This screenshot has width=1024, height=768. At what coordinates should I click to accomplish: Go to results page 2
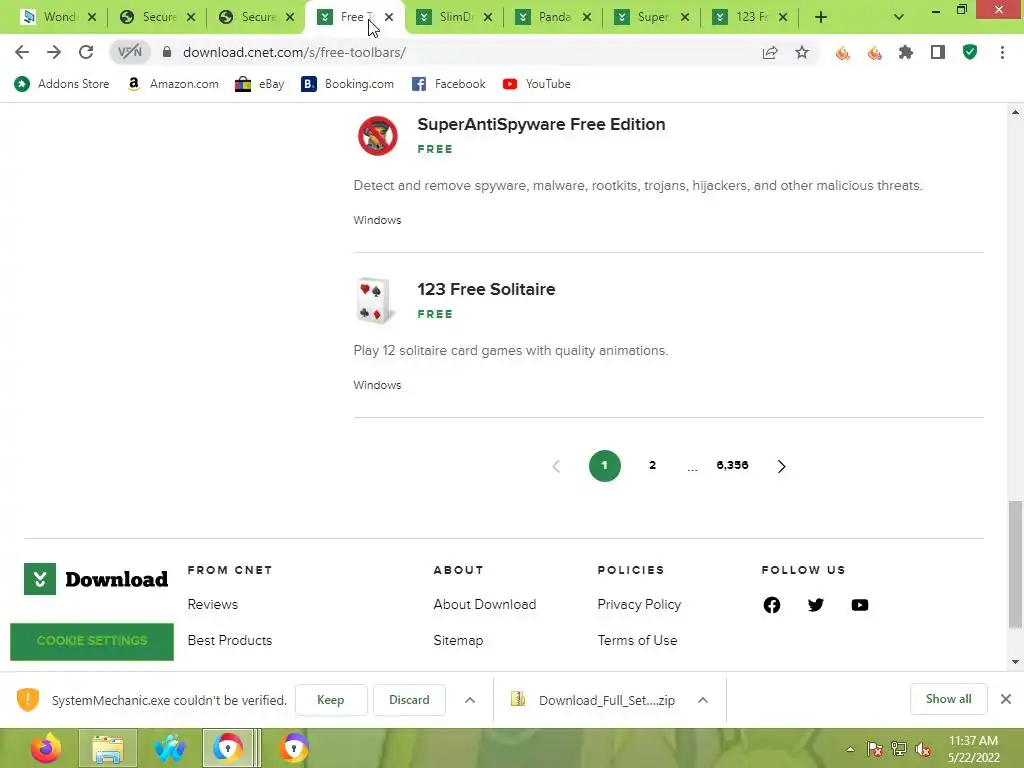coord(652,465)
